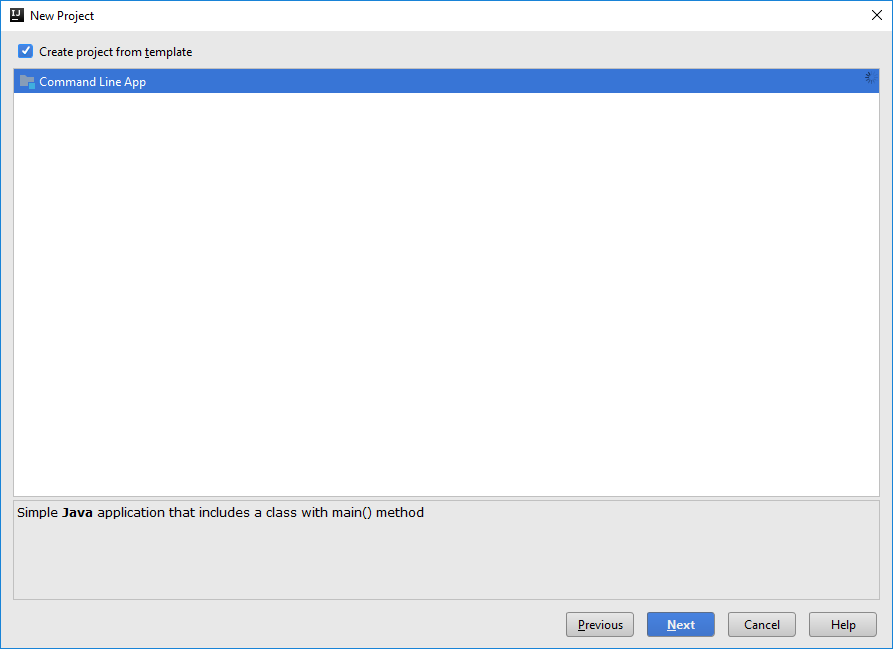Click the Command Line App folder icon
The image size is (893, 649).
click(27, 82)
